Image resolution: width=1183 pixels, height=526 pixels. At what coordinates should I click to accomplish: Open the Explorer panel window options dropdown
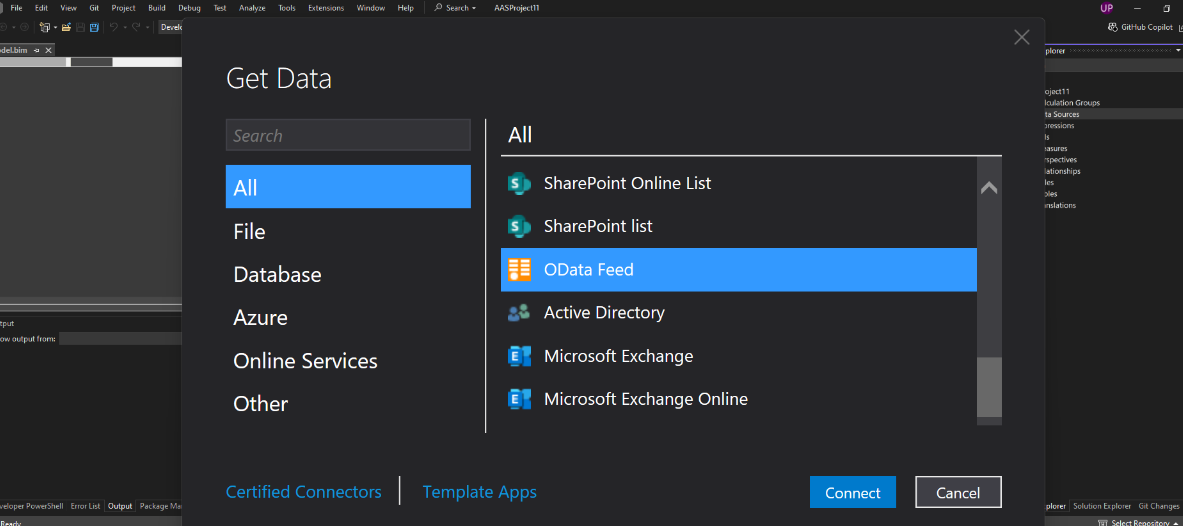tap(1178, 51)
